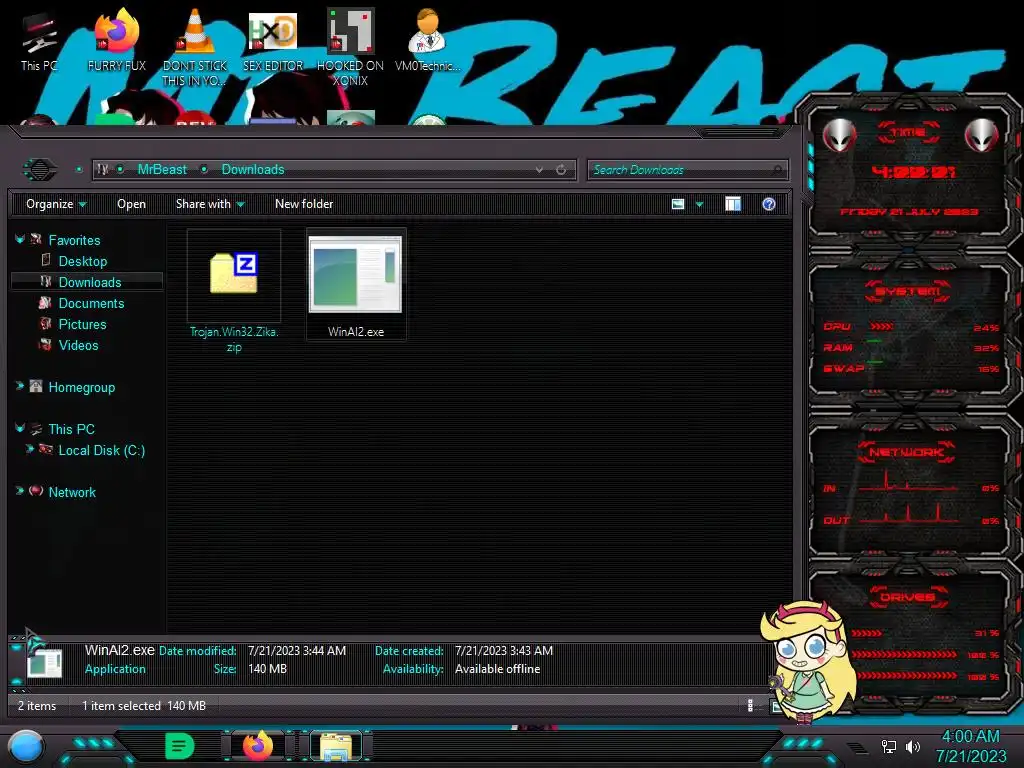The image size is (1024, 768).
Task: Expand the Homegroup node
Action: click(x=20, y=387)
